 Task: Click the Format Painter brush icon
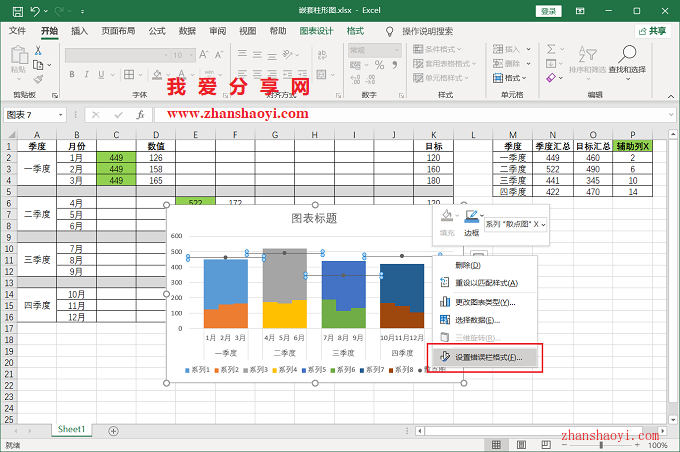(x=38, y=79)
